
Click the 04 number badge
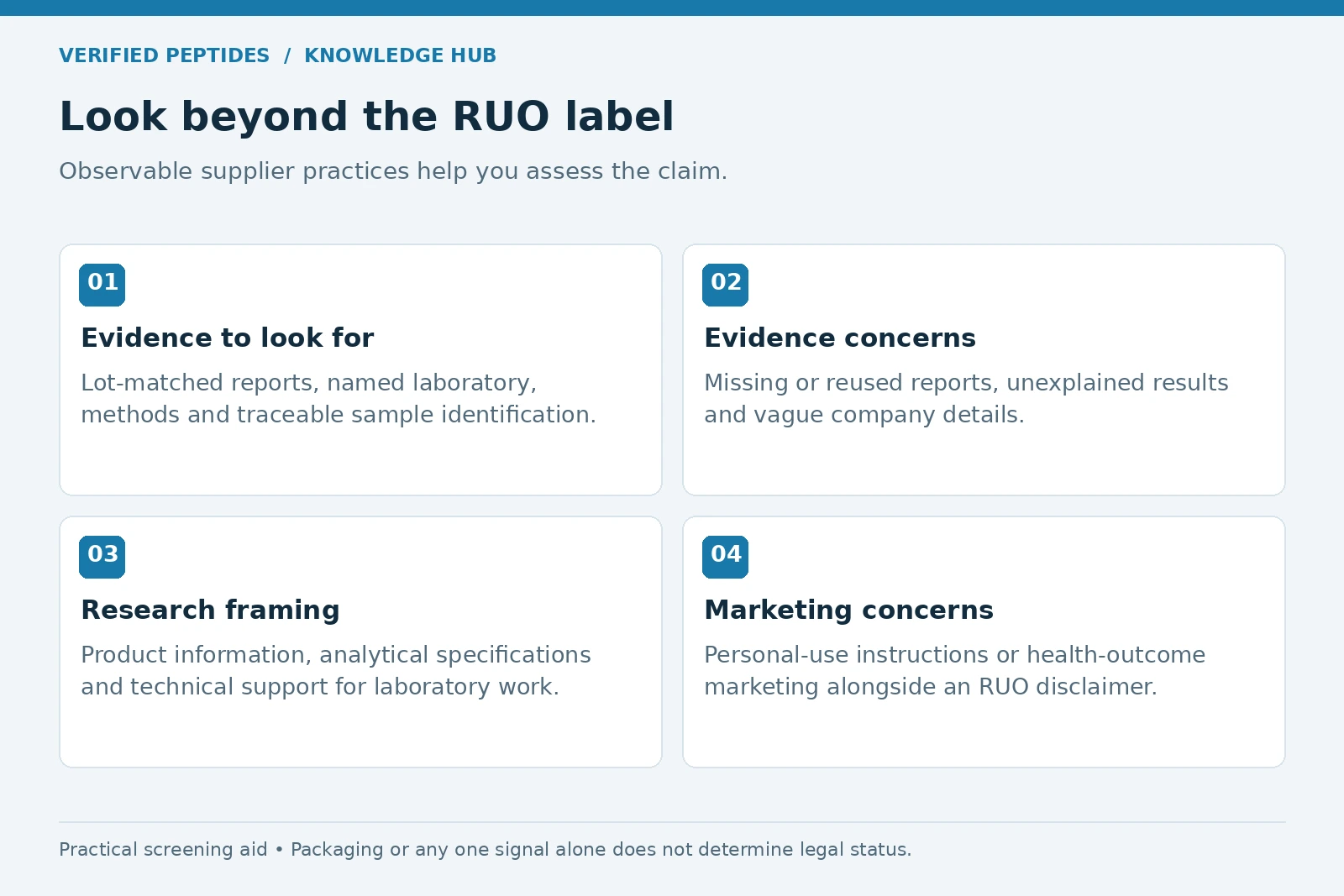tap(726, 557)
